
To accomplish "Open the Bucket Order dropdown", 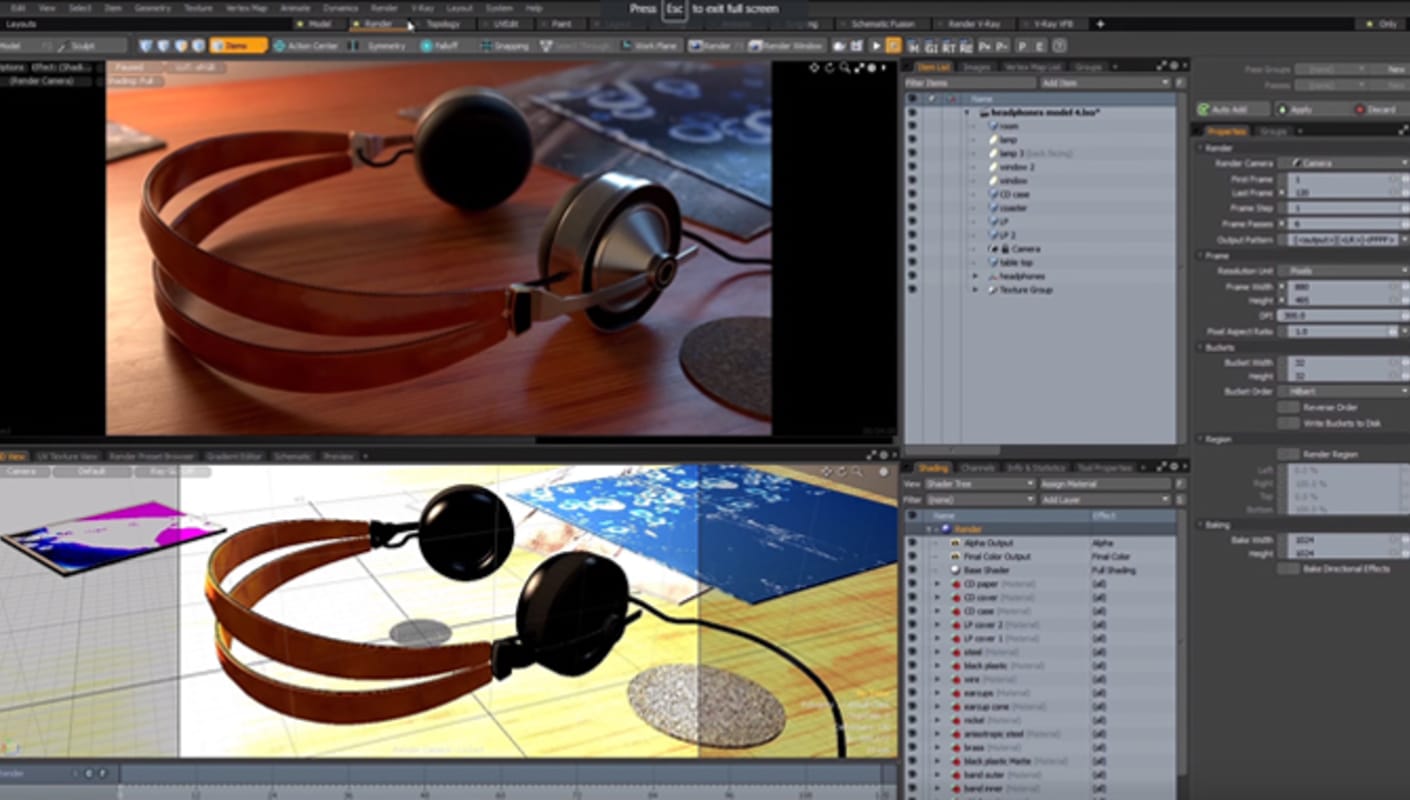I will 1342,391.
